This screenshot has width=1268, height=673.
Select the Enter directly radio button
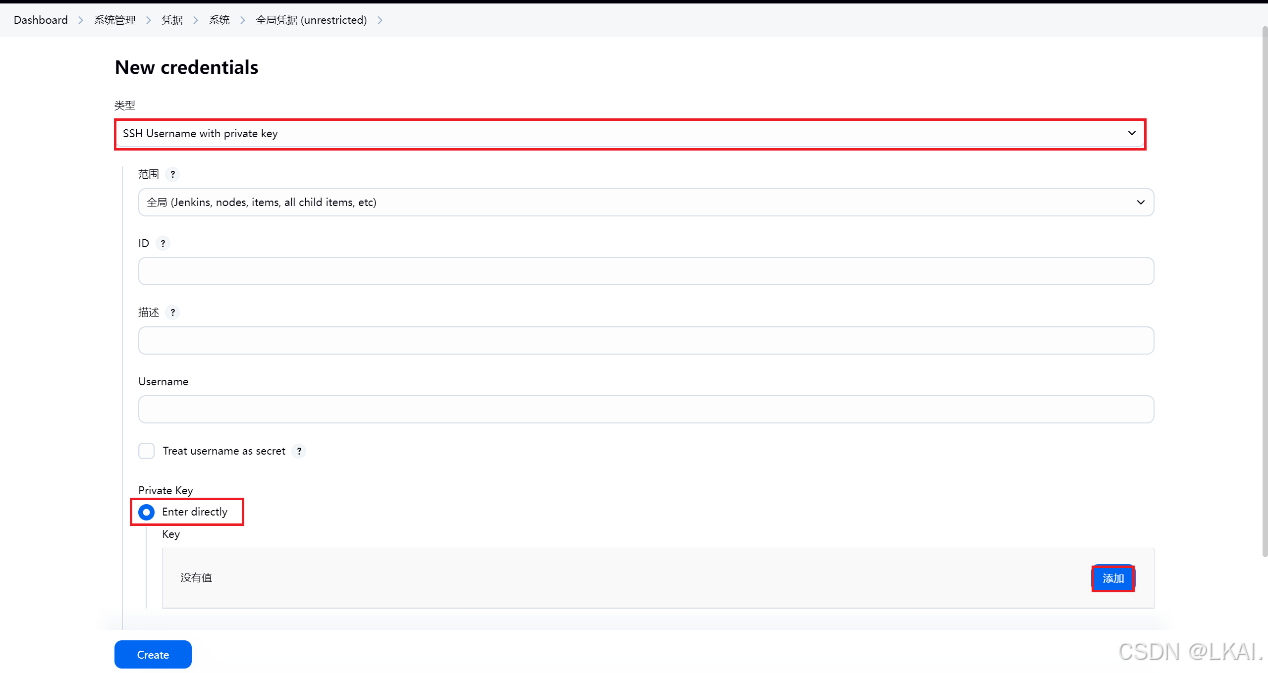pyautogui.click(x=146, y=511)
